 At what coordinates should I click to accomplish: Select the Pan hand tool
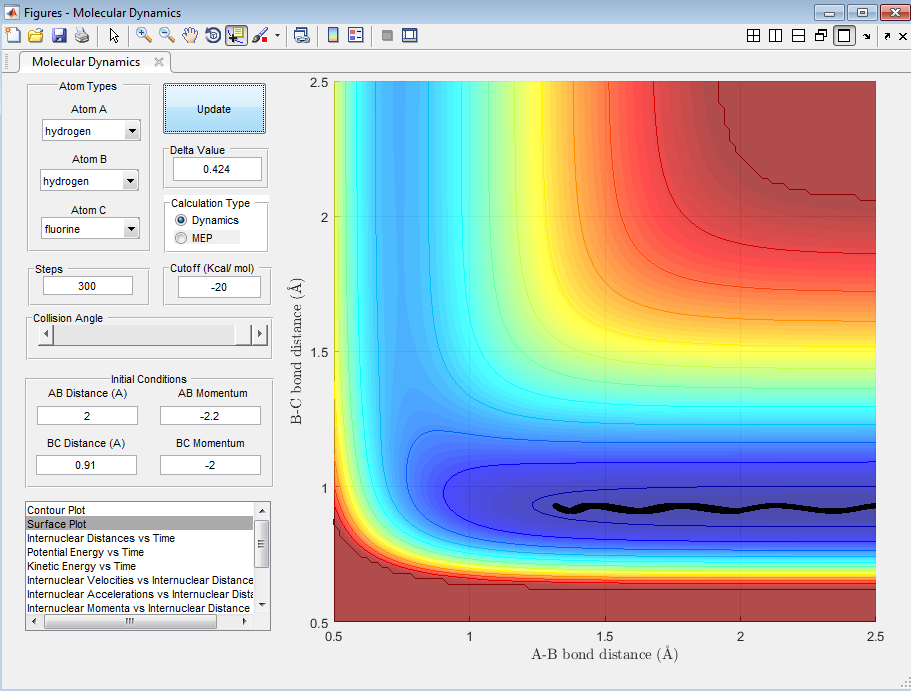pos(190,35)
